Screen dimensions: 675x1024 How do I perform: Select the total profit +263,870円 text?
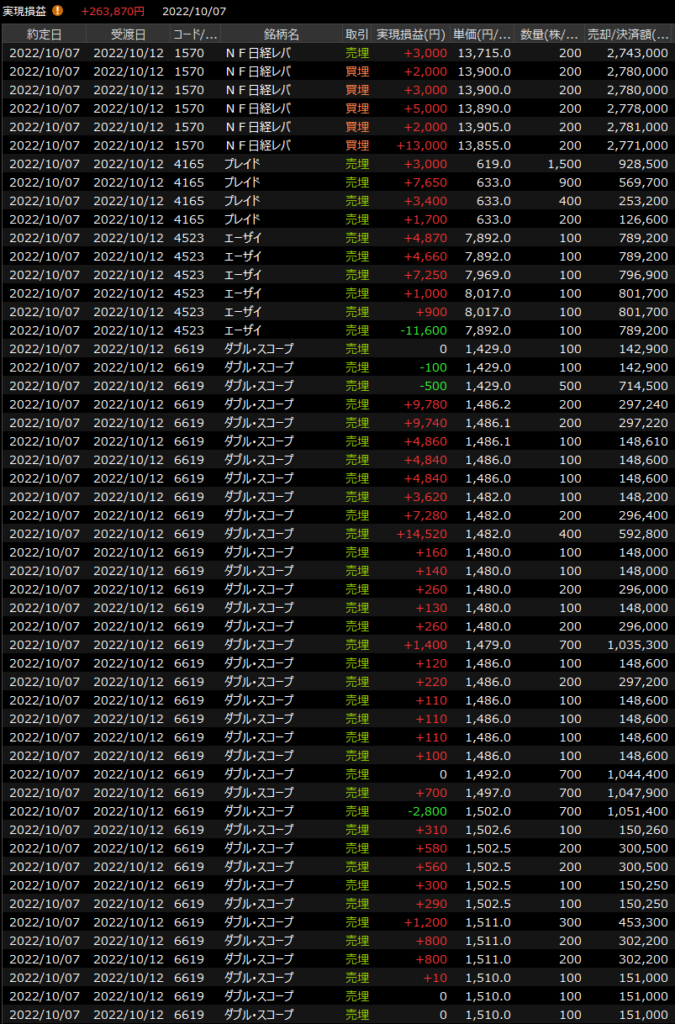pyautogui.click(x=112, y=11)
